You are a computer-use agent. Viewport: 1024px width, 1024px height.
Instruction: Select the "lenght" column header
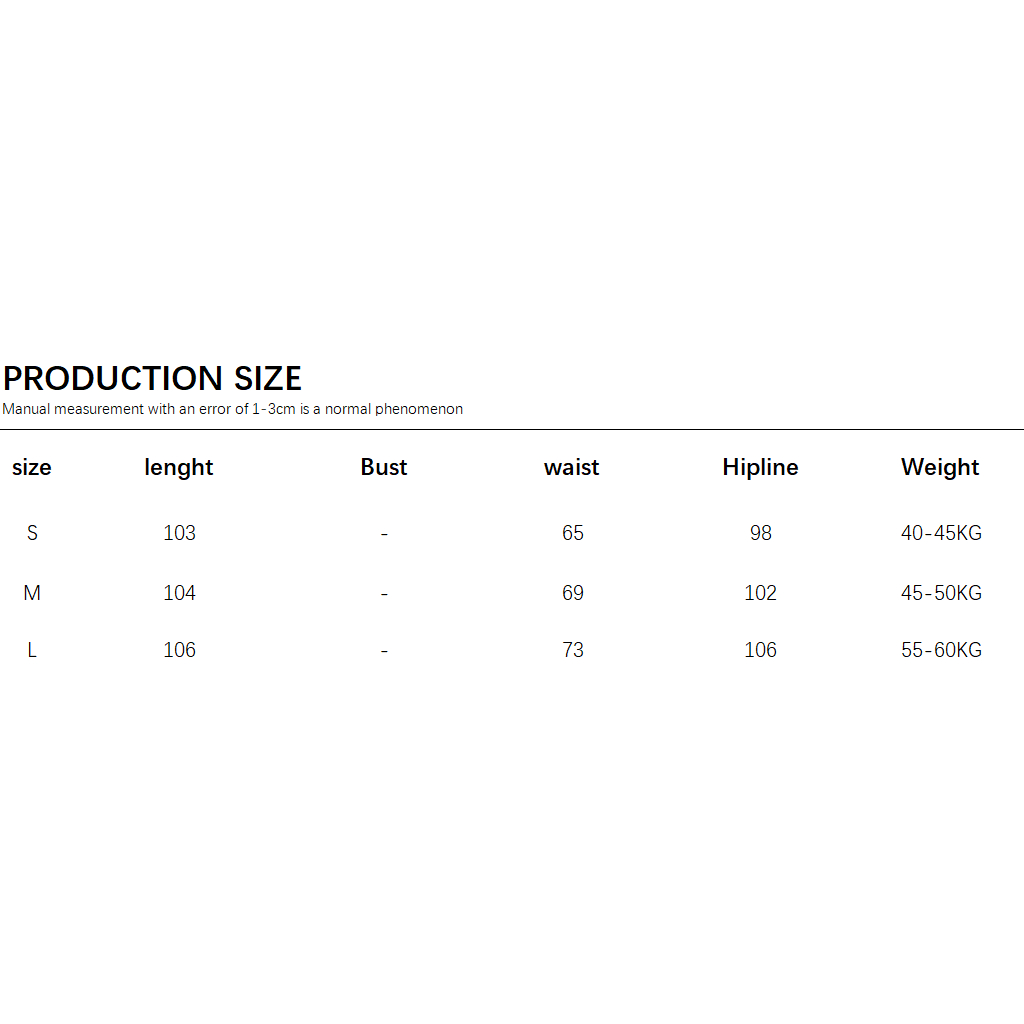(179, 467)
